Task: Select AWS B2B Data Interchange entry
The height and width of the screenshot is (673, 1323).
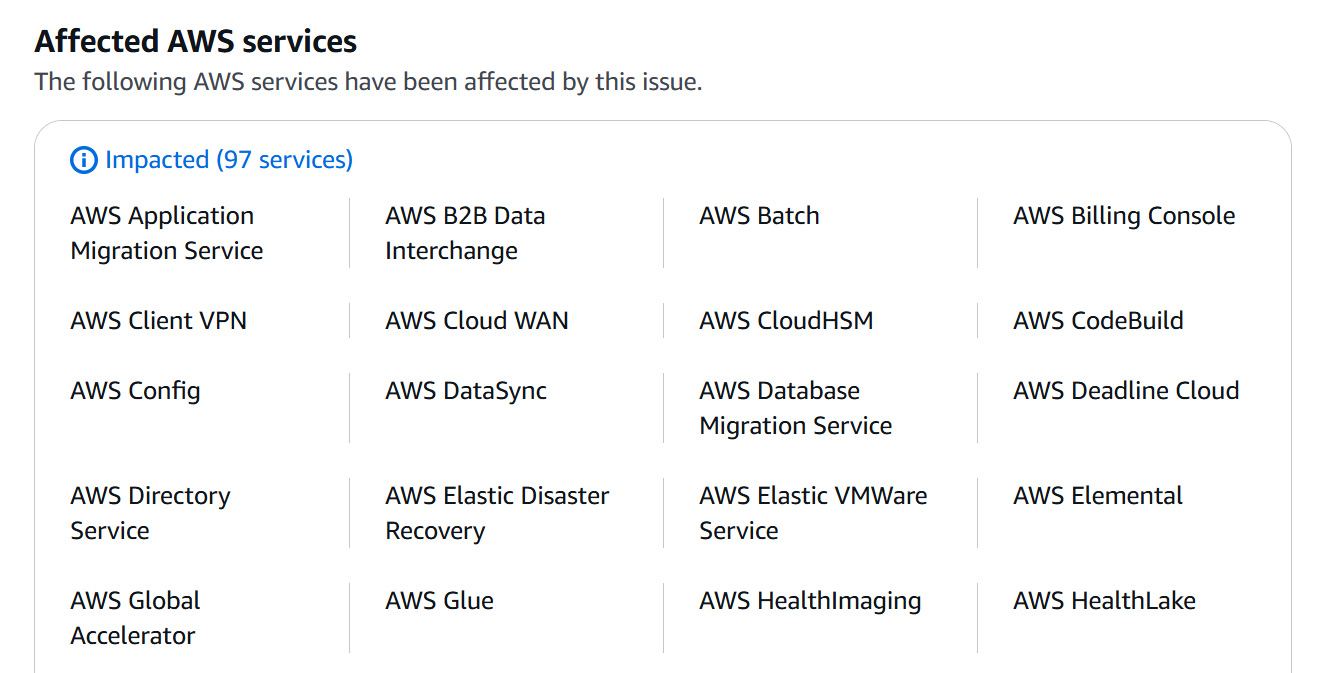Action: coord(465,233)
